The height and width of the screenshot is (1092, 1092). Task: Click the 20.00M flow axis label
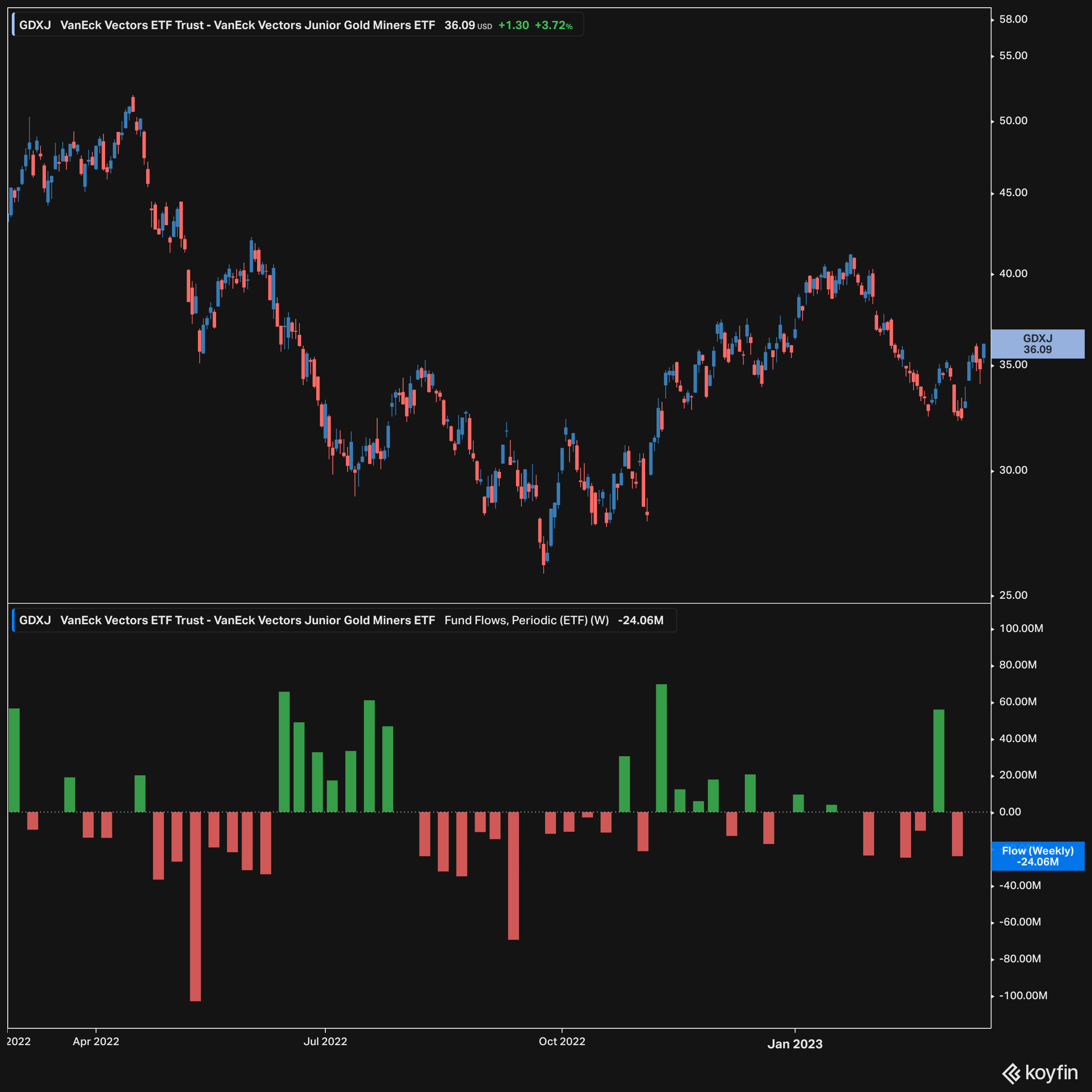[x=1017, y=775]
